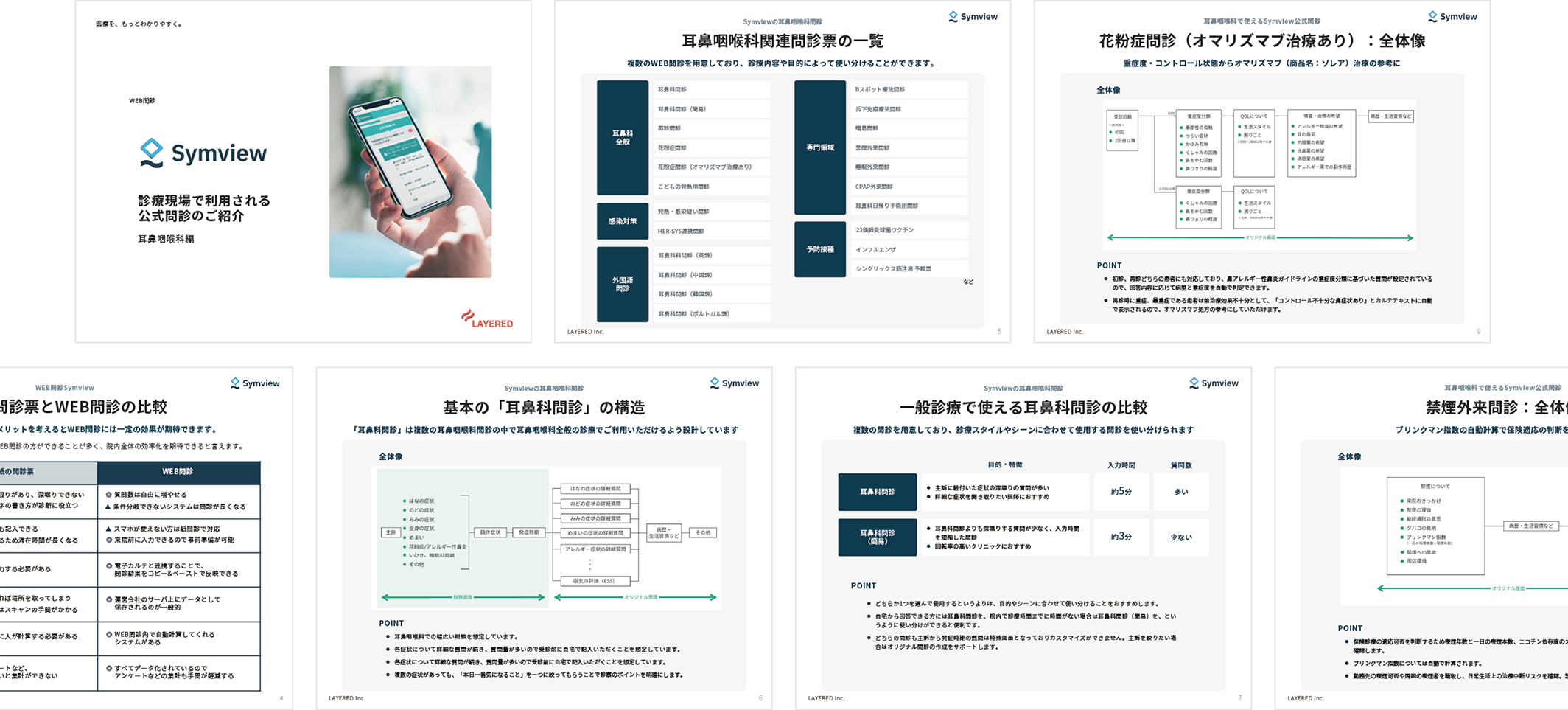The width and height of the screenshot is (1568, 710).
Task: Open the 花粉症問診（オマリズマブ治療あり）：全体像 slide title
Action: 1261,41
